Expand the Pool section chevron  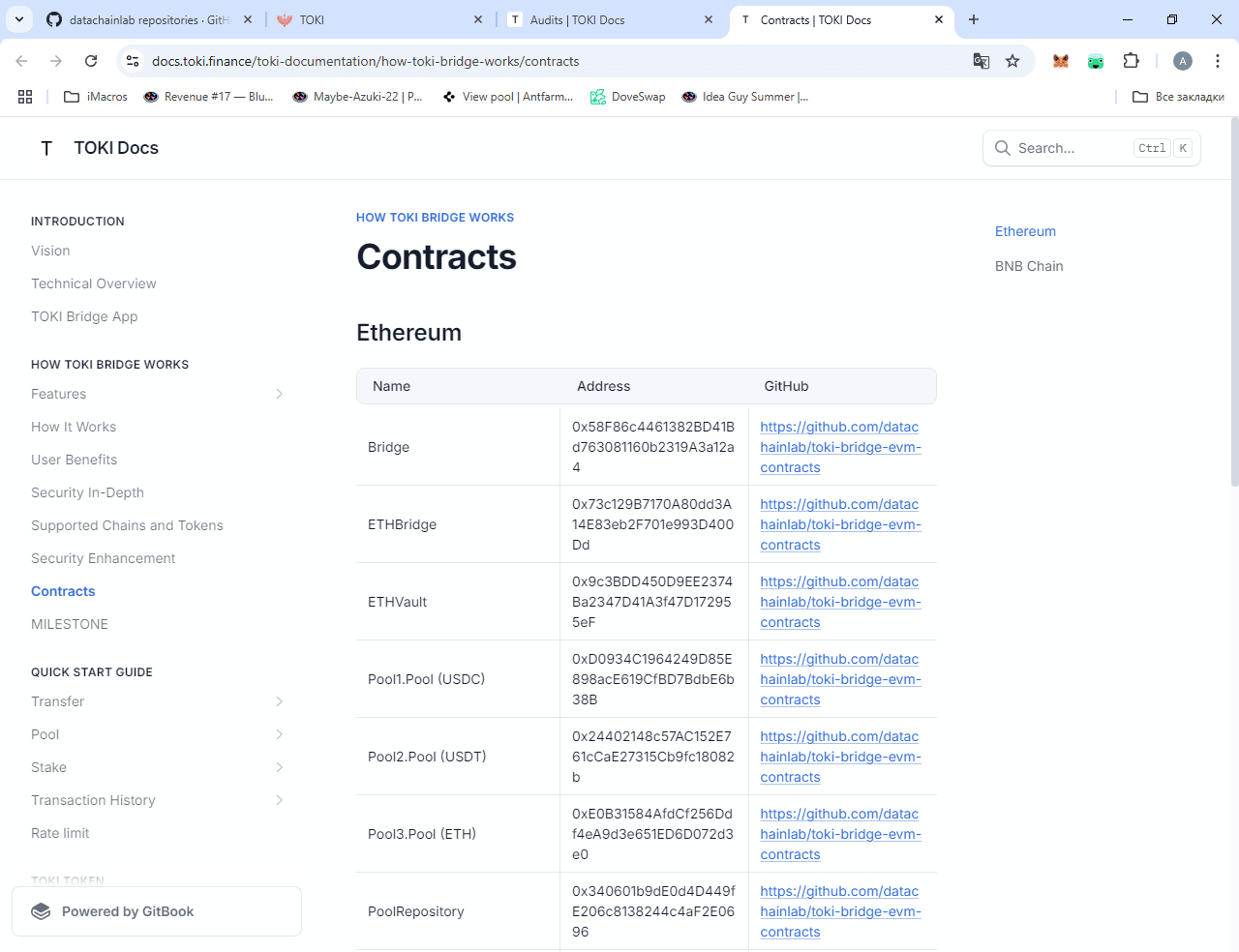pos(279,734)
